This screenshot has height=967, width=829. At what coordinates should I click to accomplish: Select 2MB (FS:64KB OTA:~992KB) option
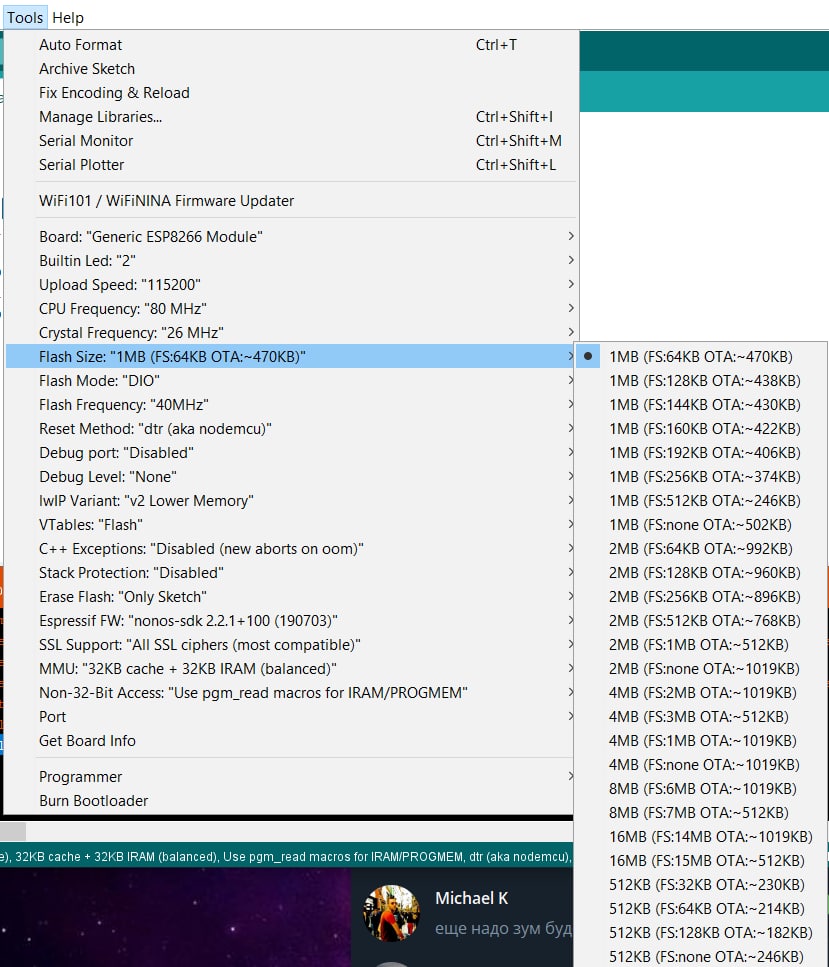701,549
